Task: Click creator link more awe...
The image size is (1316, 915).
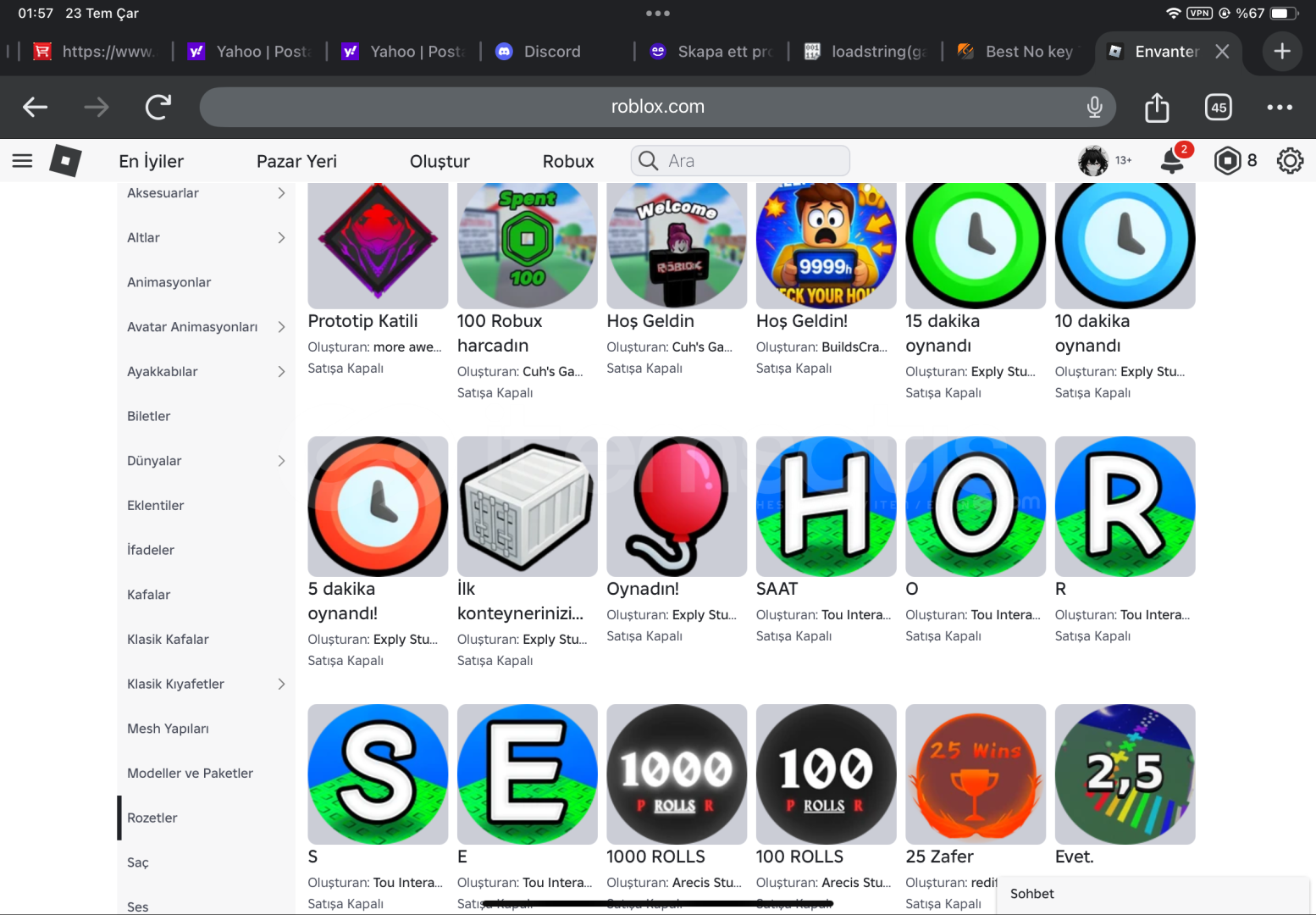Action: click(x=407, y=347)
